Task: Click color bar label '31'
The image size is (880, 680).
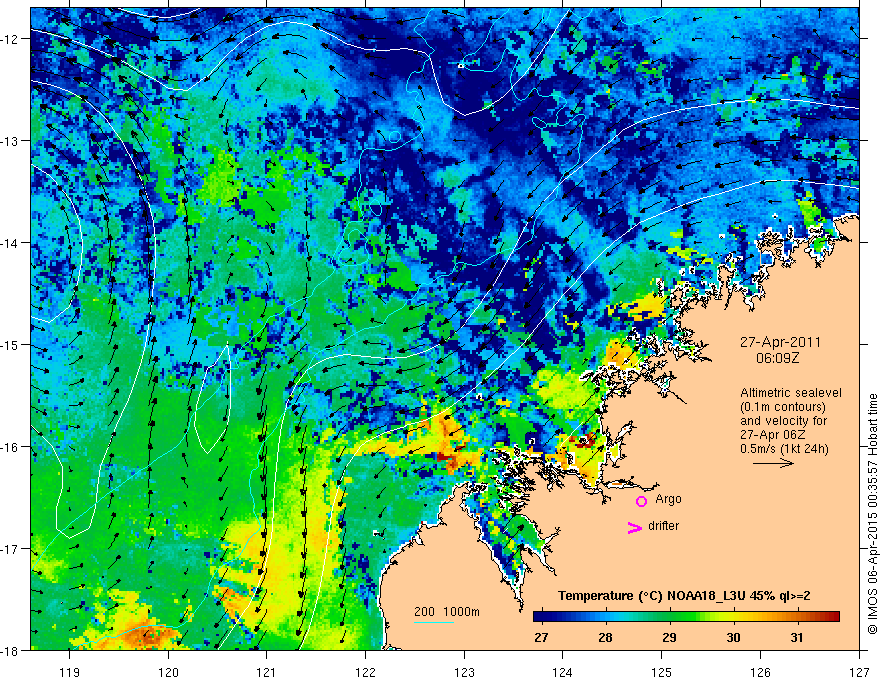Action: click(797, 638)
